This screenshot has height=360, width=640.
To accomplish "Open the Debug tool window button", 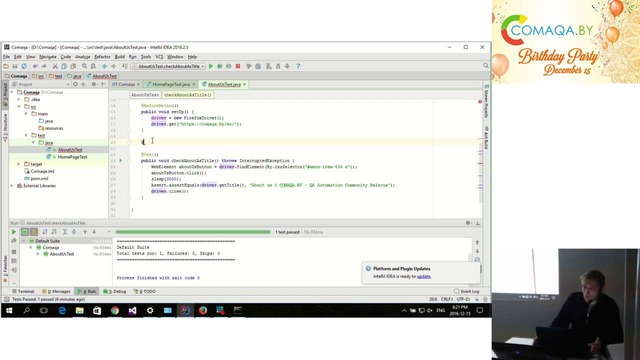I will click(115, 291).
